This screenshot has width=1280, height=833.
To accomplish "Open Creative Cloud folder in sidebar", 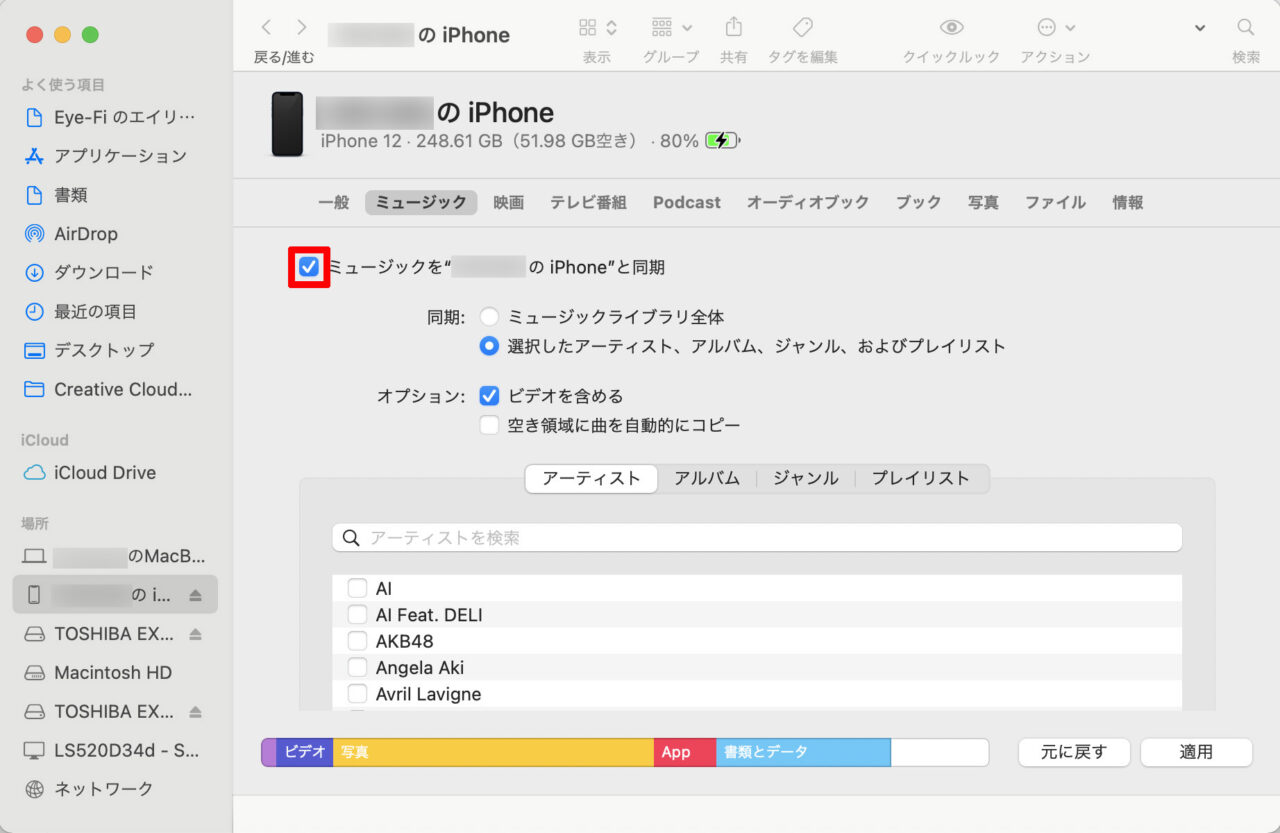I will click(110, 390).
